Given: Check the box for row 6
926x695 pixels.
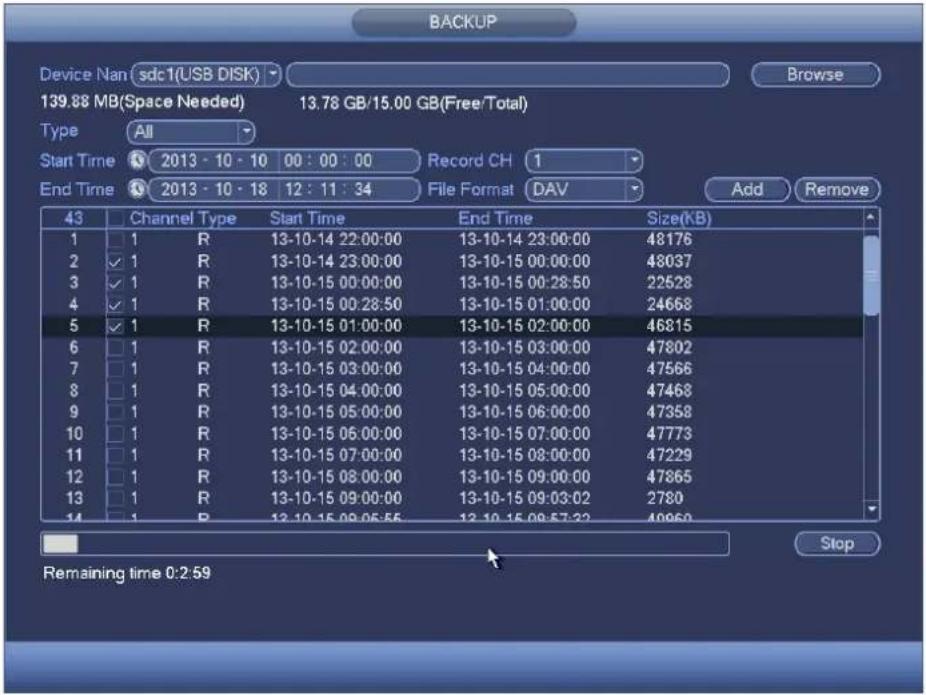Looking at the screenshot, I should click(x=116, y=348).
